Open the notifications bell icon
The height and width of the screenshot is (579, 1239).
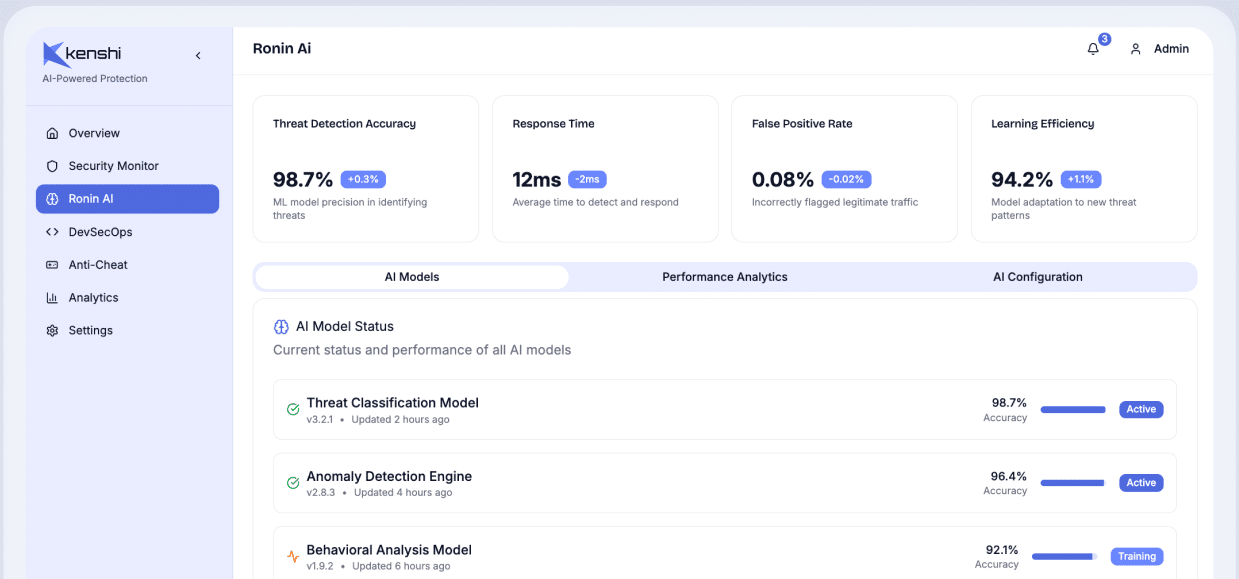(1093, 49)
